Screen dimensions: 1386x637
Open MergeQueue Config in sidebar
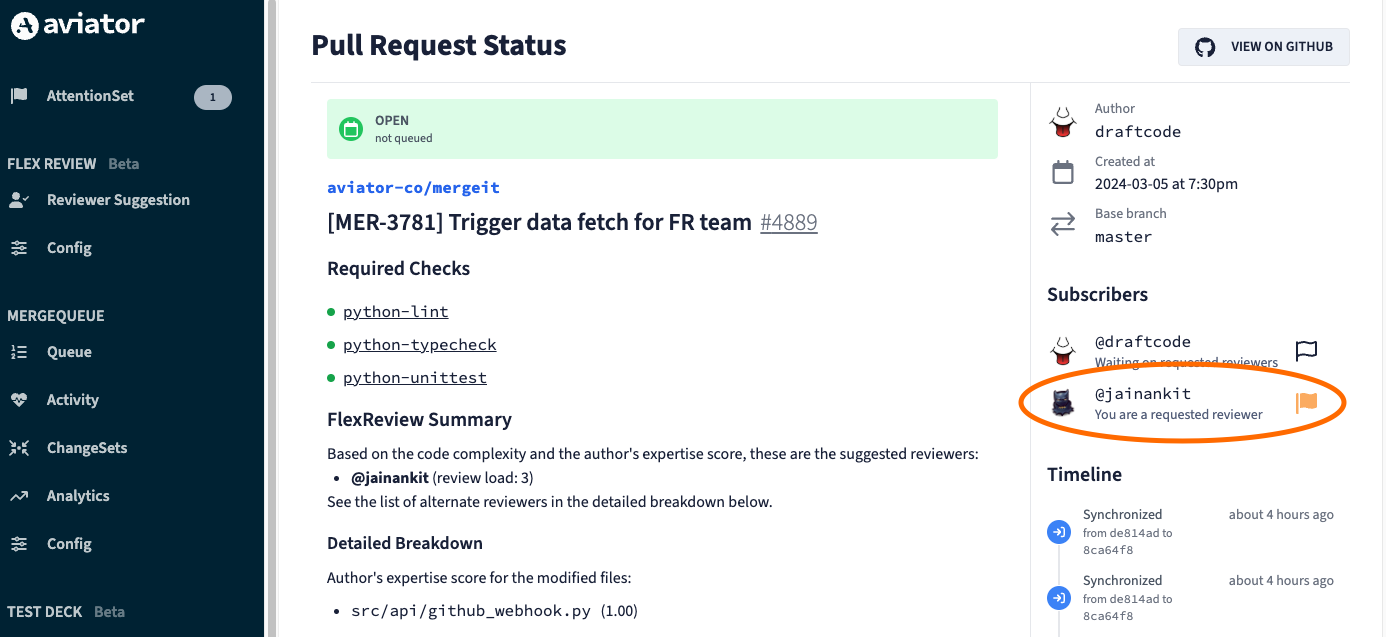tap(68, 544)
